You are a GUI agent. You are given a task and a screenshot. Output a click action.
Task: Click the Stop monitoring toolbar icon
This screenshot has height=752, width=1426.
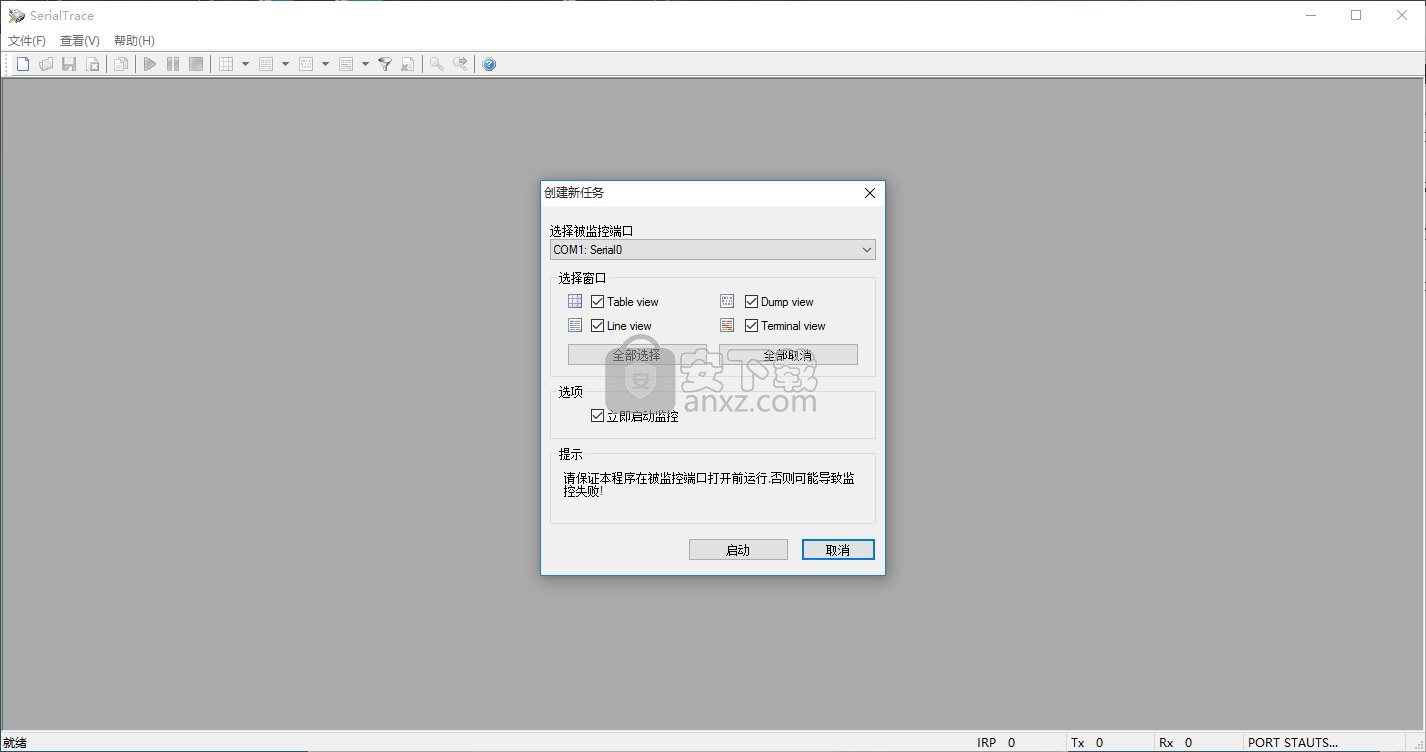tap(196, 64)
